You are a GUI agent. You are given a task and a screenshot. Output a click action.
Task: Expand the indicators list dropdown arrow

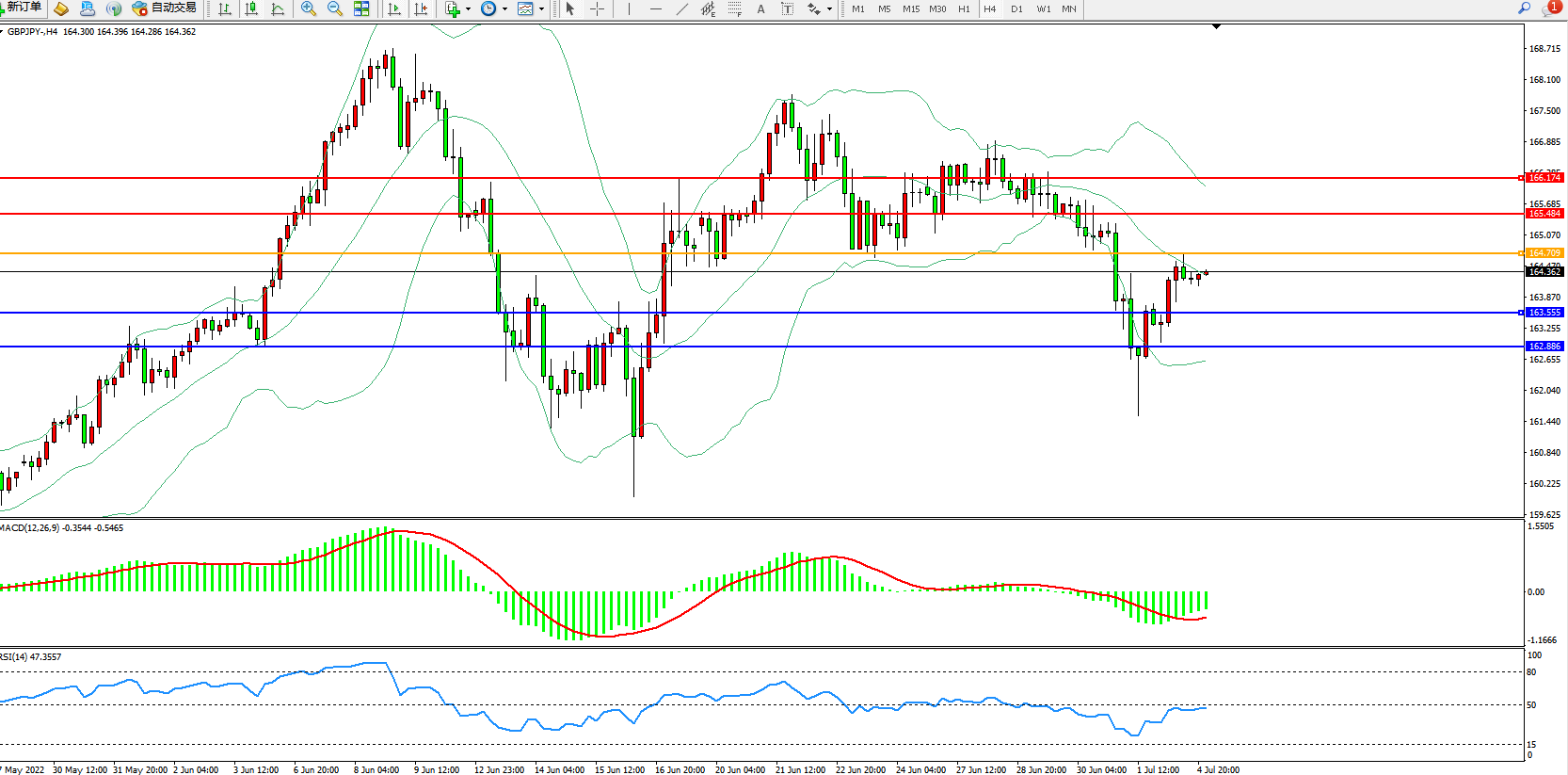[x=468, y=9]
